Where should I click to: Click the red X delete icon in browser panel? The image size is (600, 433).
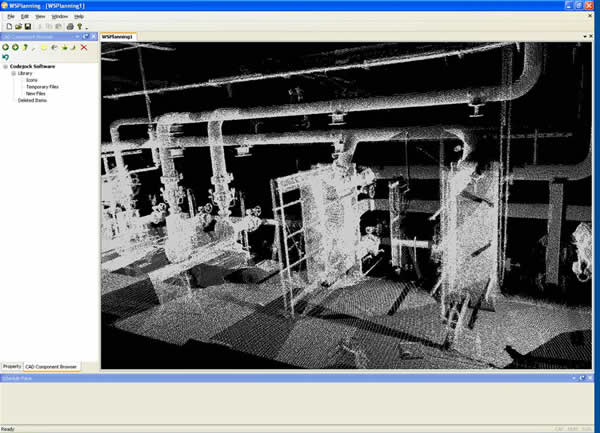pos(84,47)
